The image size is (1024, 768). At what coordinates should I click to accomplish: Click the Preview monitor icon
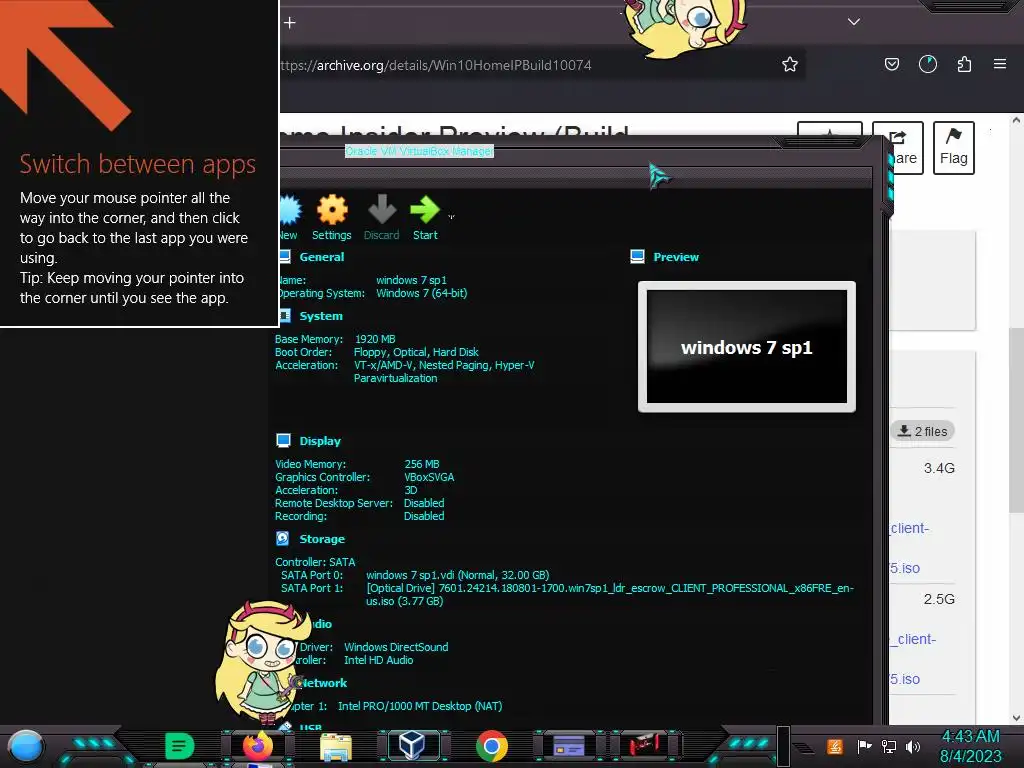[637, 257]
